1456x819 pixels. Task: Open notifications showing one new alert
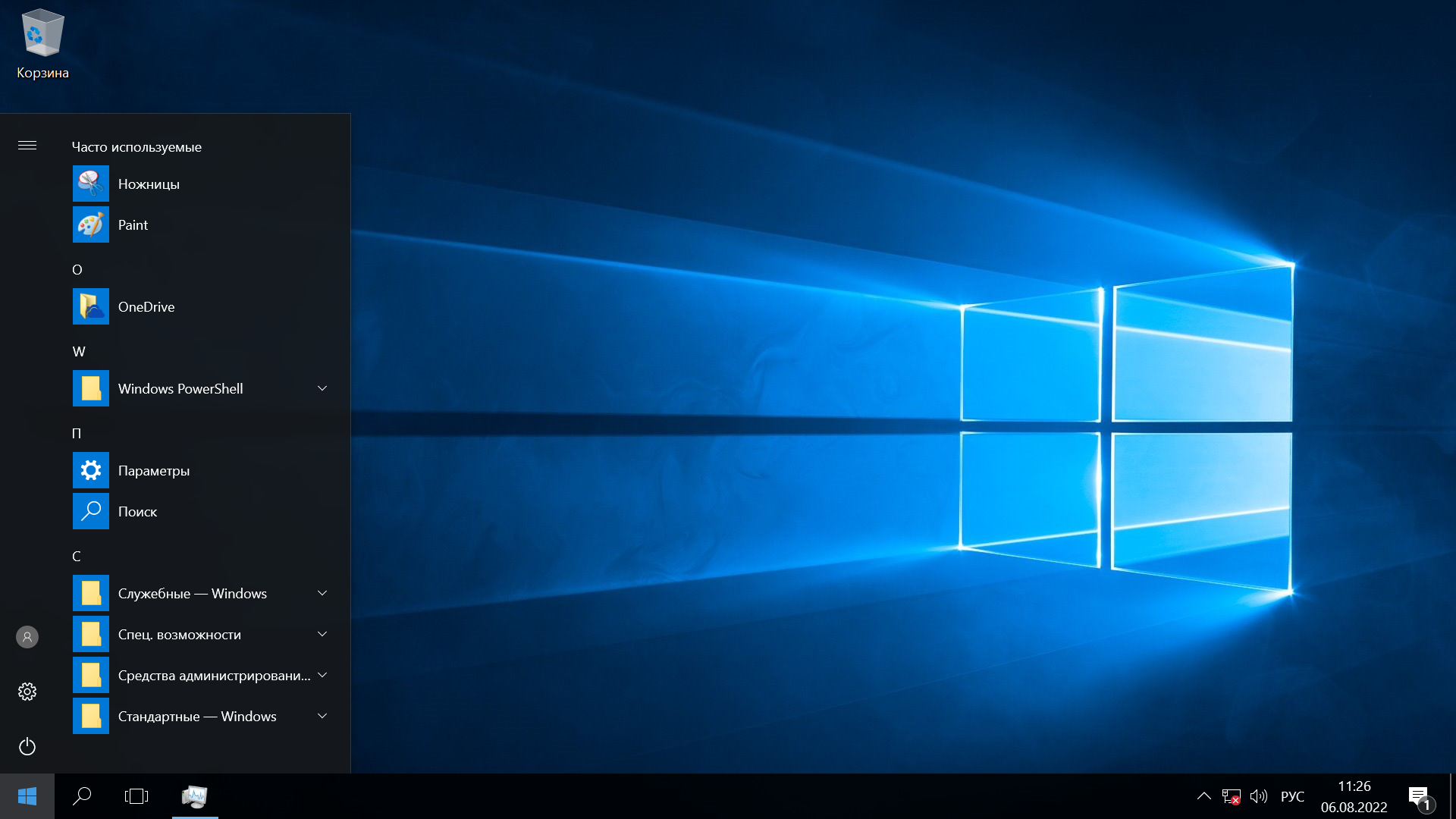click(x=1418, y=796)
